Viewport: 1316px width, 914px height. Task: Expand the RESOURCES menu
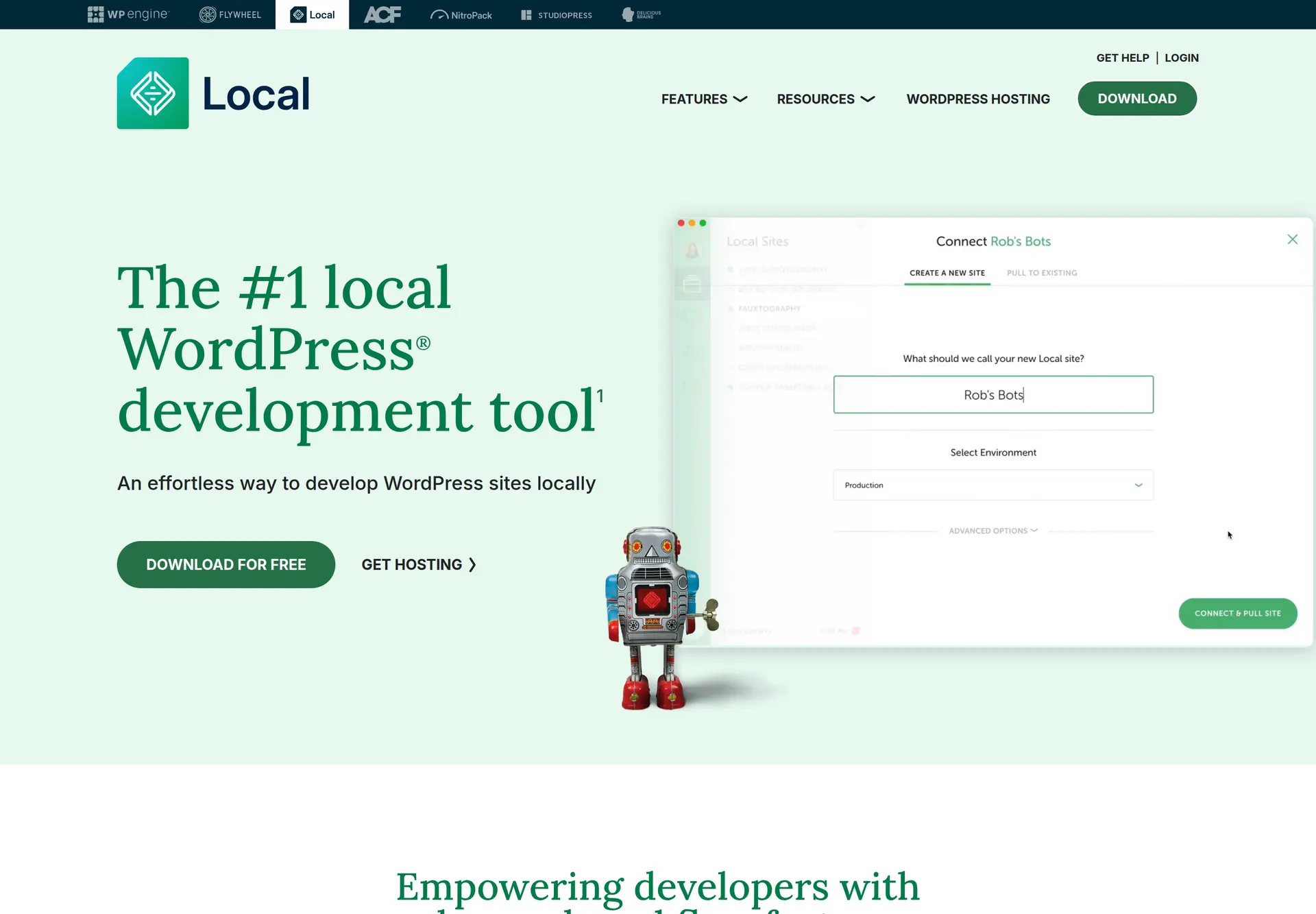point(826,99)
